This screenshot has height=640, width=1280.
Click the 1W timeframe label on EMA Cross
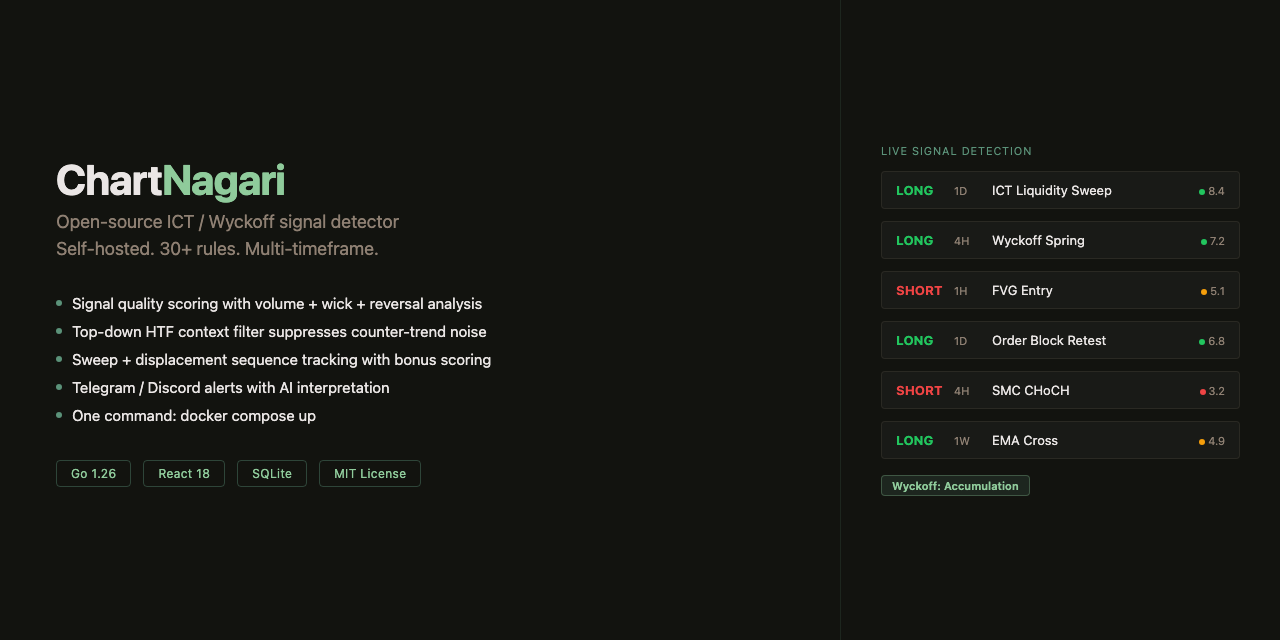(x=962, y=441)
